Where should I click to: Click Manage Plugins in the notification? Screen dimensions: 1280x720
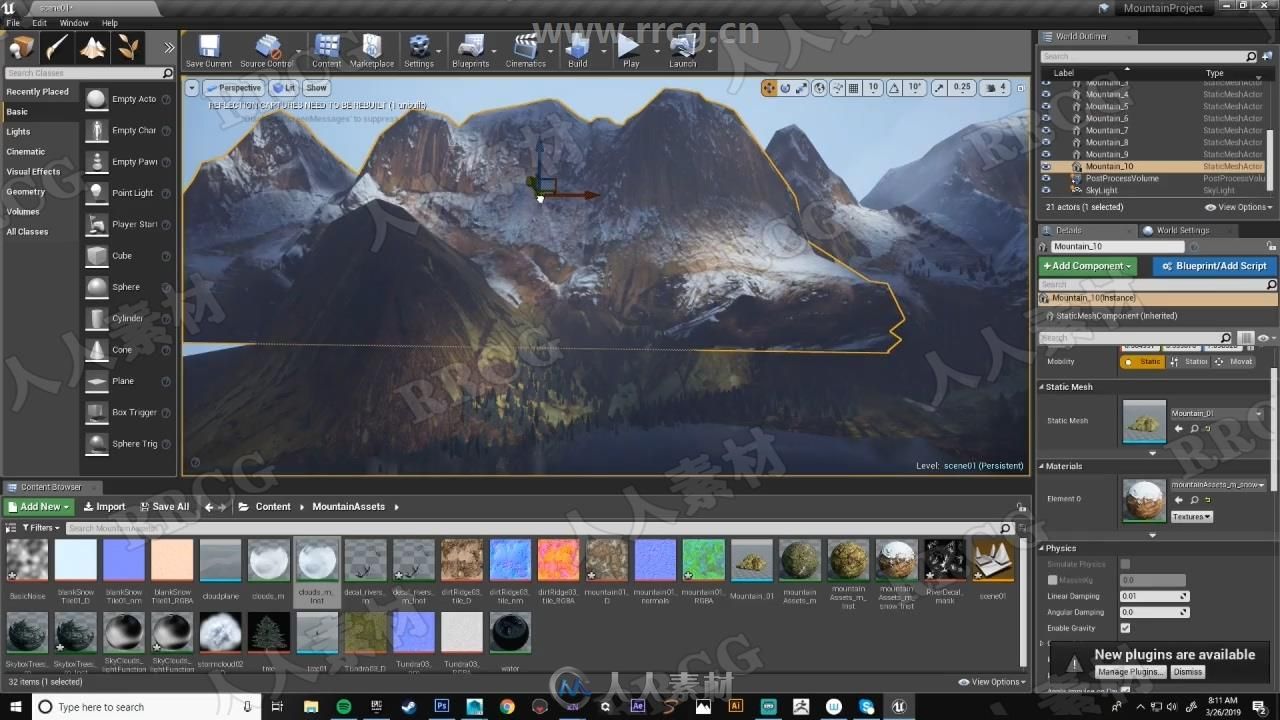coord(1130,672)
